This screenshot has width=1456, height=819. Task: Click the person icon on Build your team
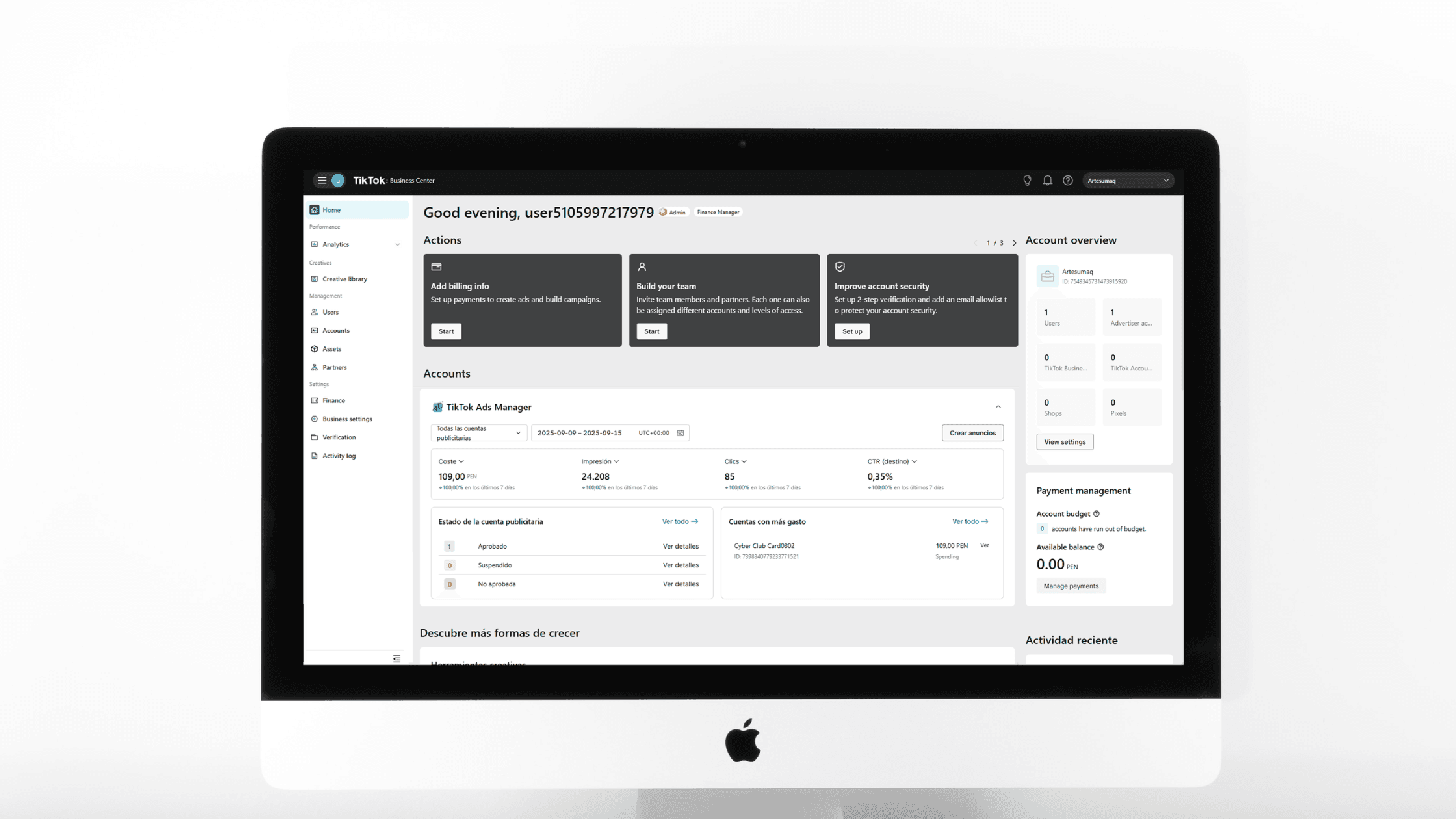coord(642,267)
